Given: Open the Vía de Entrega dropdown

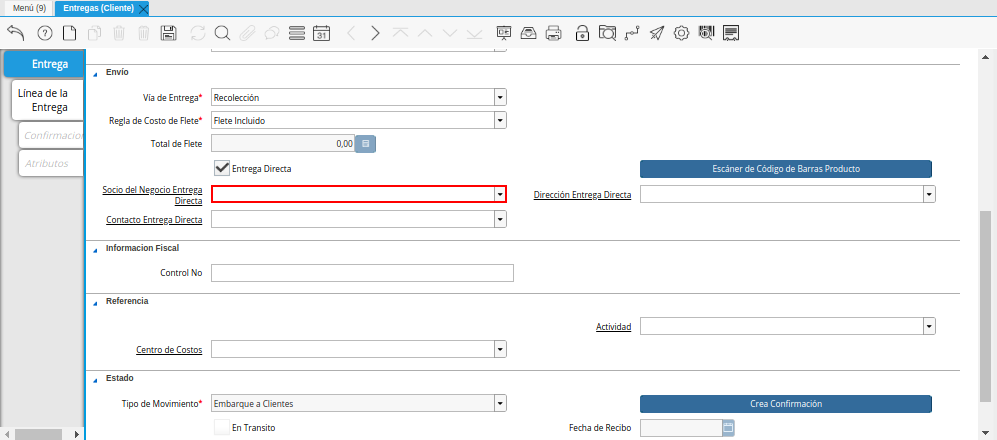Looking at the screenshot, I should point(500,97).
